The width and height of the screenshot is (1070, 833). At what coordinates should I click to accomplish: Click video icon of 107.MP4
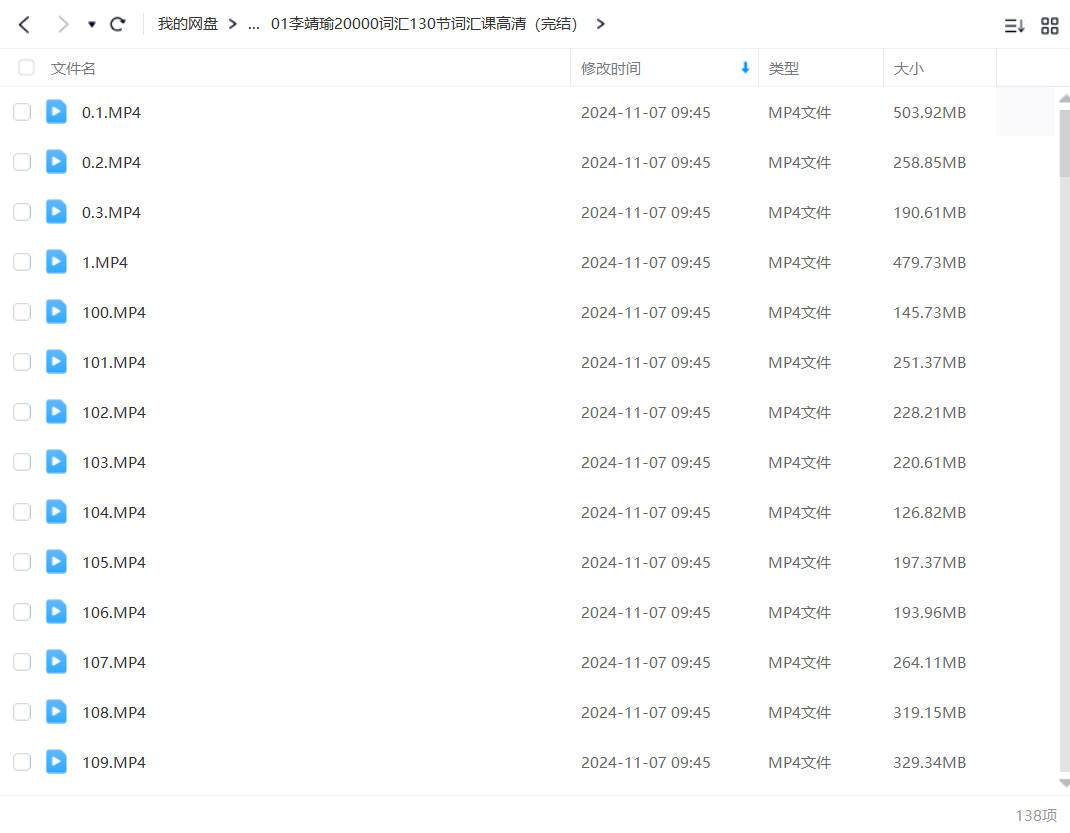[57, 662]
